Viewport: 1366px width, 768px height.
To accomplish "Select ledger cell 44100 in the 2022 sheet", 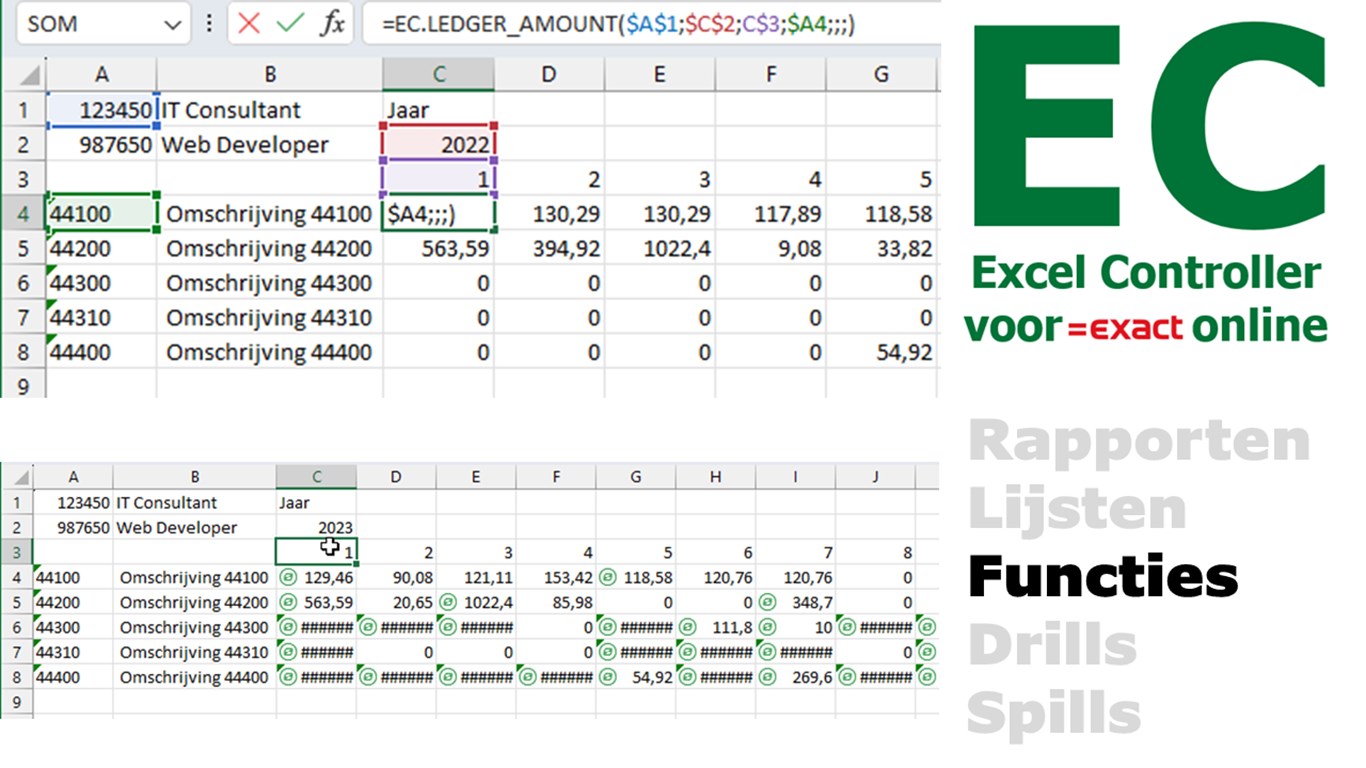I will tap(102, 213).
